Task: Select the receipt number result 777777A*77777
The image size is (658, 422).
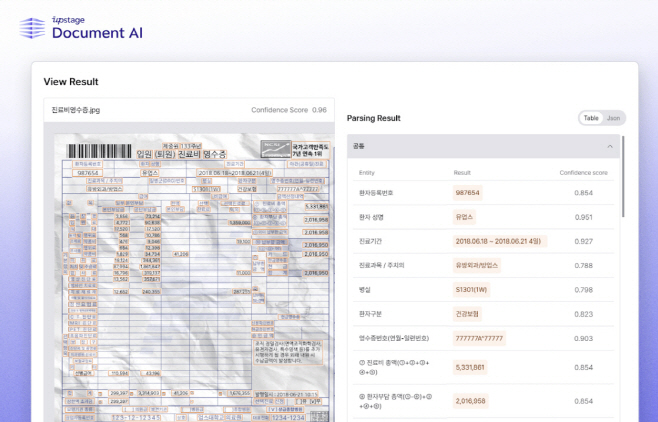Action: tap(481, 339)
